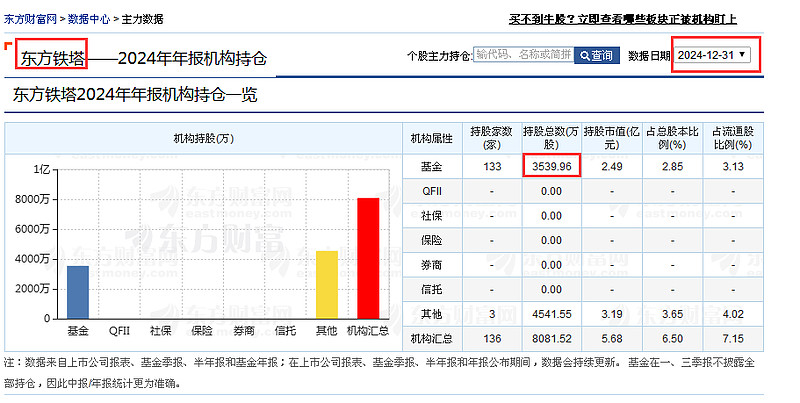Click the 买不到牛股 promotional link

pos(623,19)
